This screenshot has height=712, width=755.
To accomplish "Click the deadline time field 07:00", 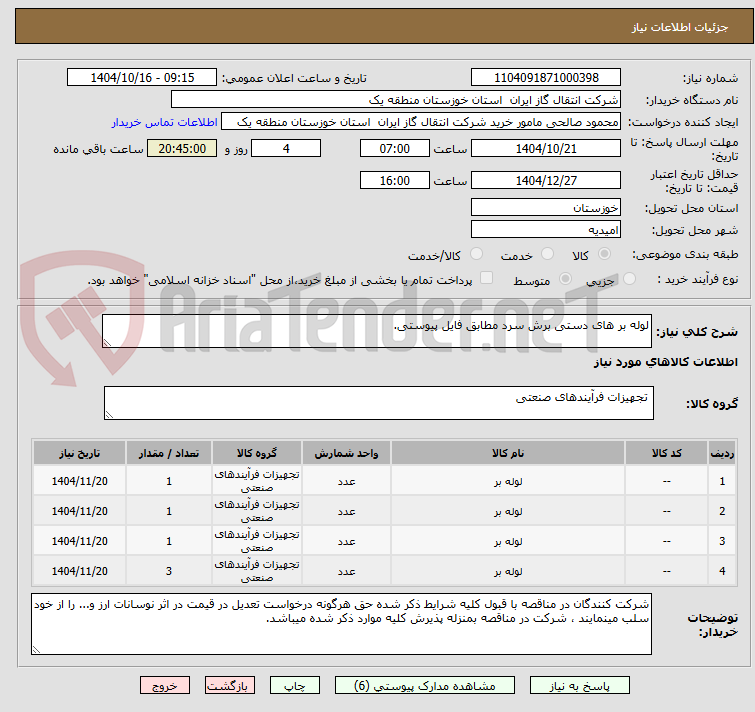I will click(x=394, y=148).
